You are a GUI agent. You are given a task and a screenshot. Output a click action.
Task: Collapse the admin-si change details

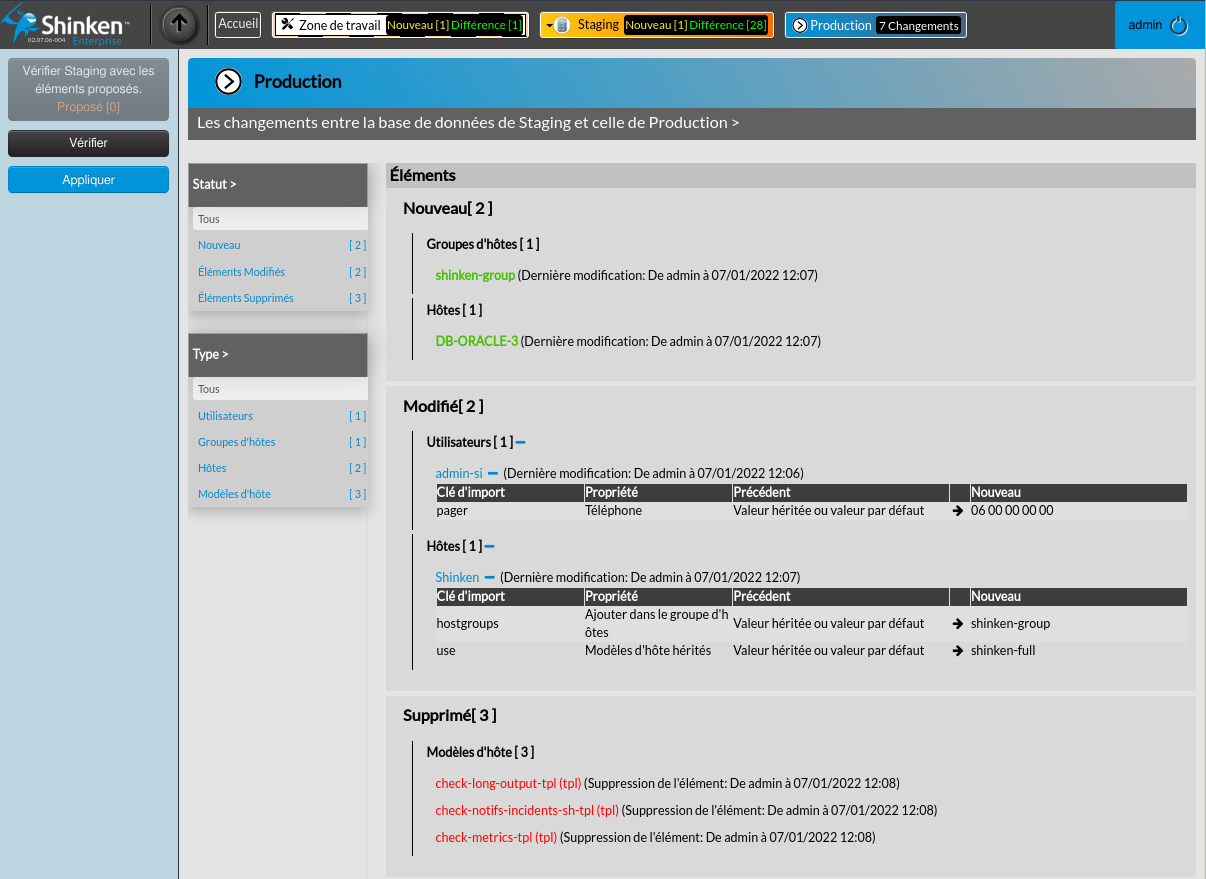pos(493,474)
